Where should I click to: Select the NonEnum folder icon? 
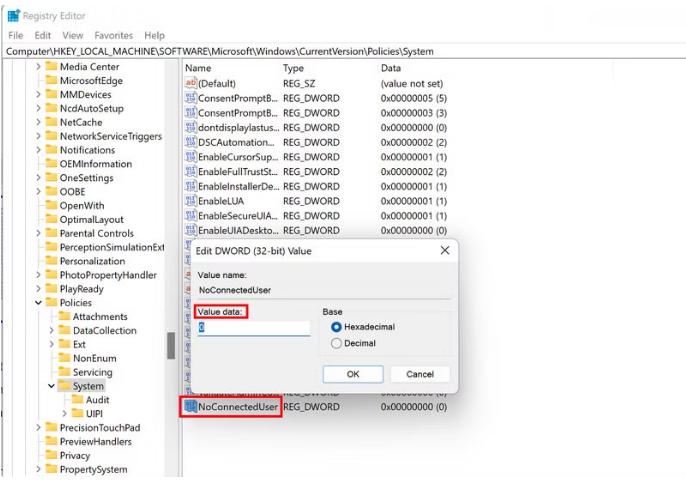pyautogui.click(x=65, y=358)
